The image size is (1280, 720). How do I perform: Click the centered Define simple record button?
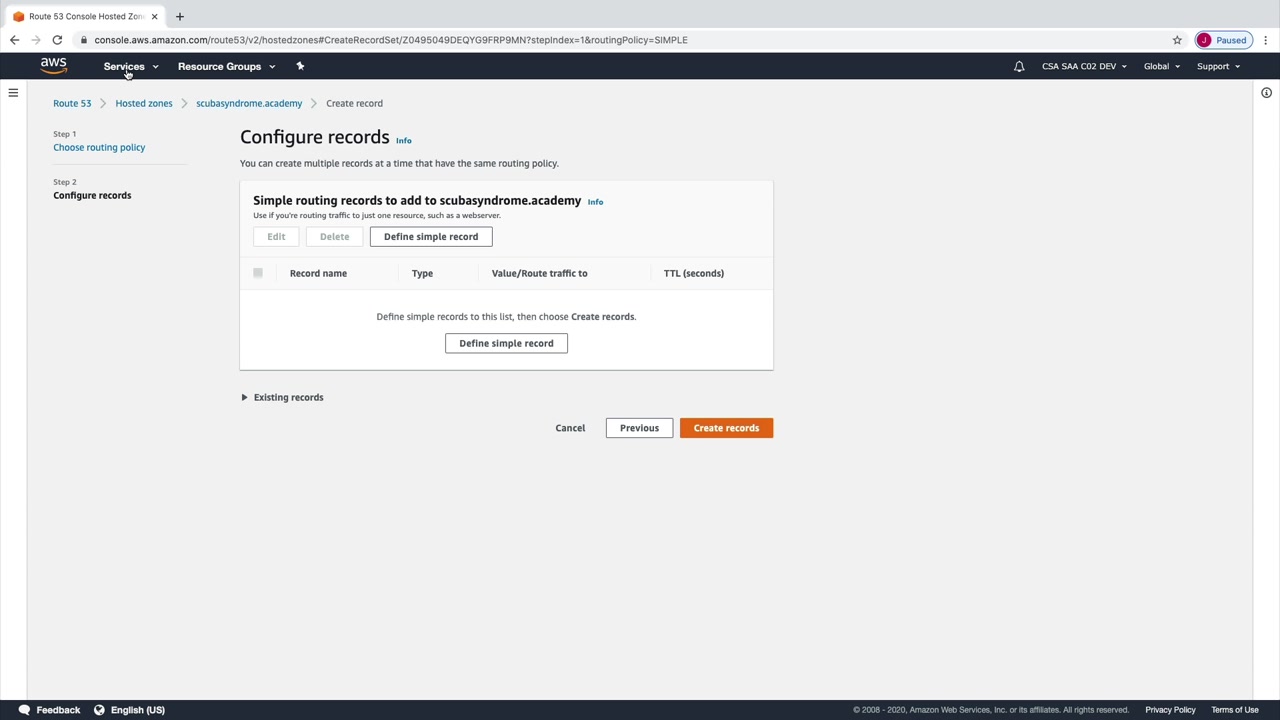(506, 343)
